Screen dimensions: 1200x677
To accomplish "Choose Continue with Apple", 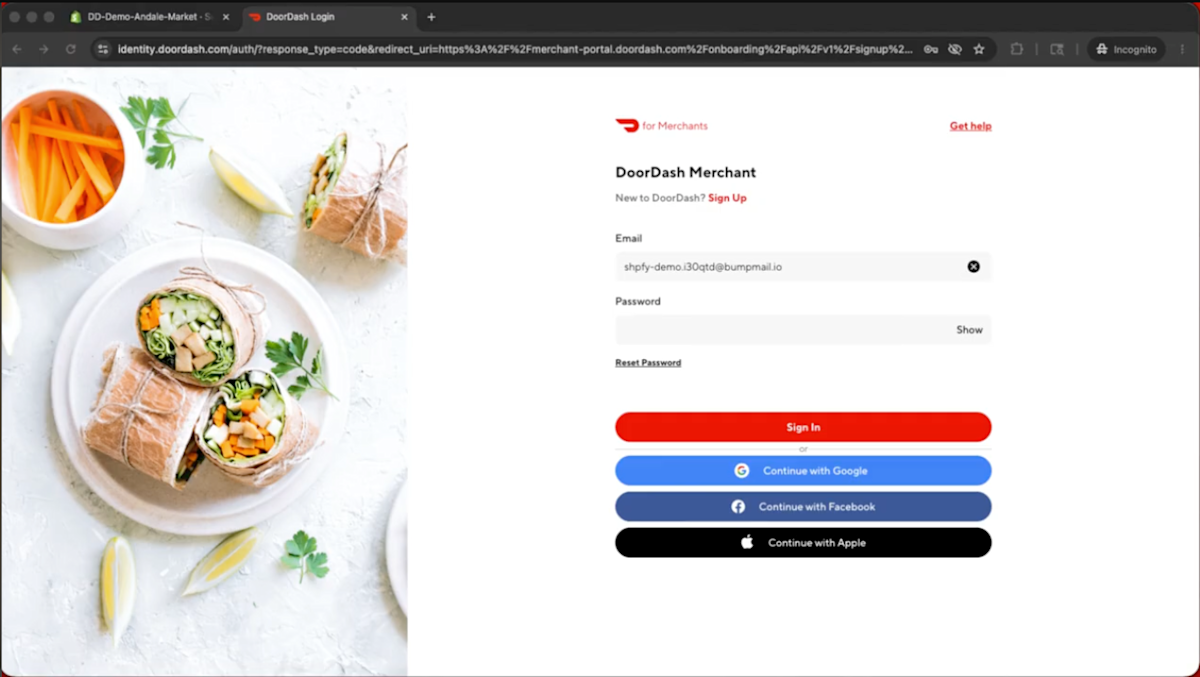I will 803,543.
